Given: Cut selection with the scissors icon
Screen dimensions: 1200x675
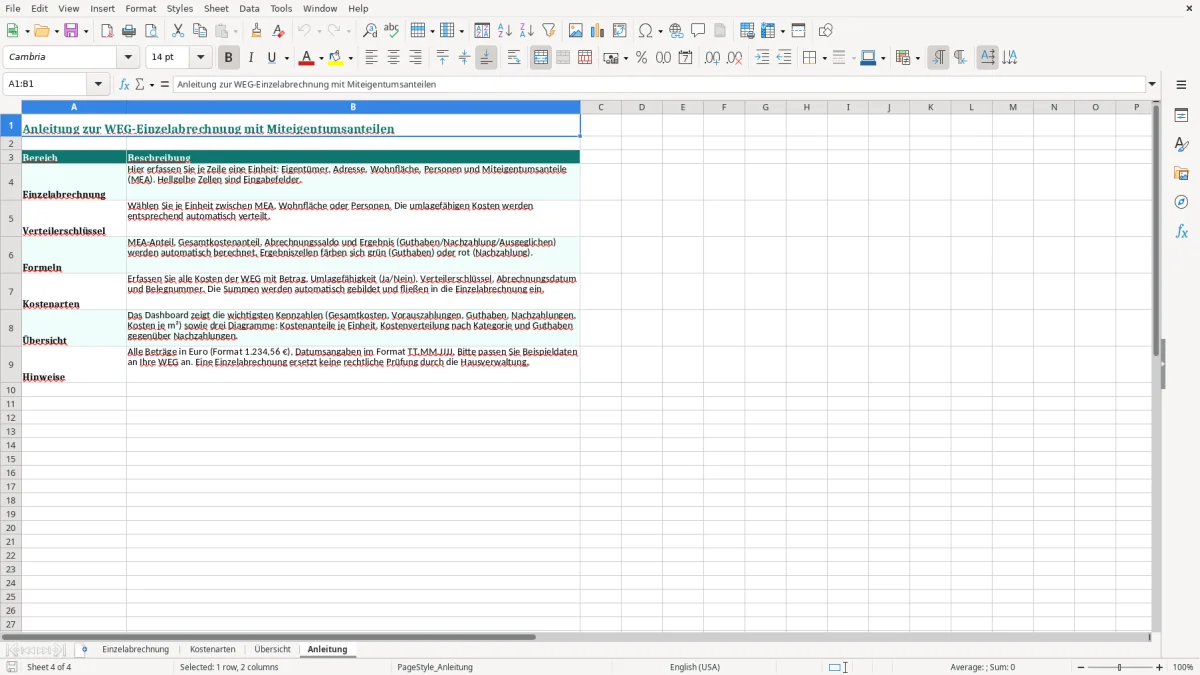Looking at the screenshot, I should pos(177,31).
